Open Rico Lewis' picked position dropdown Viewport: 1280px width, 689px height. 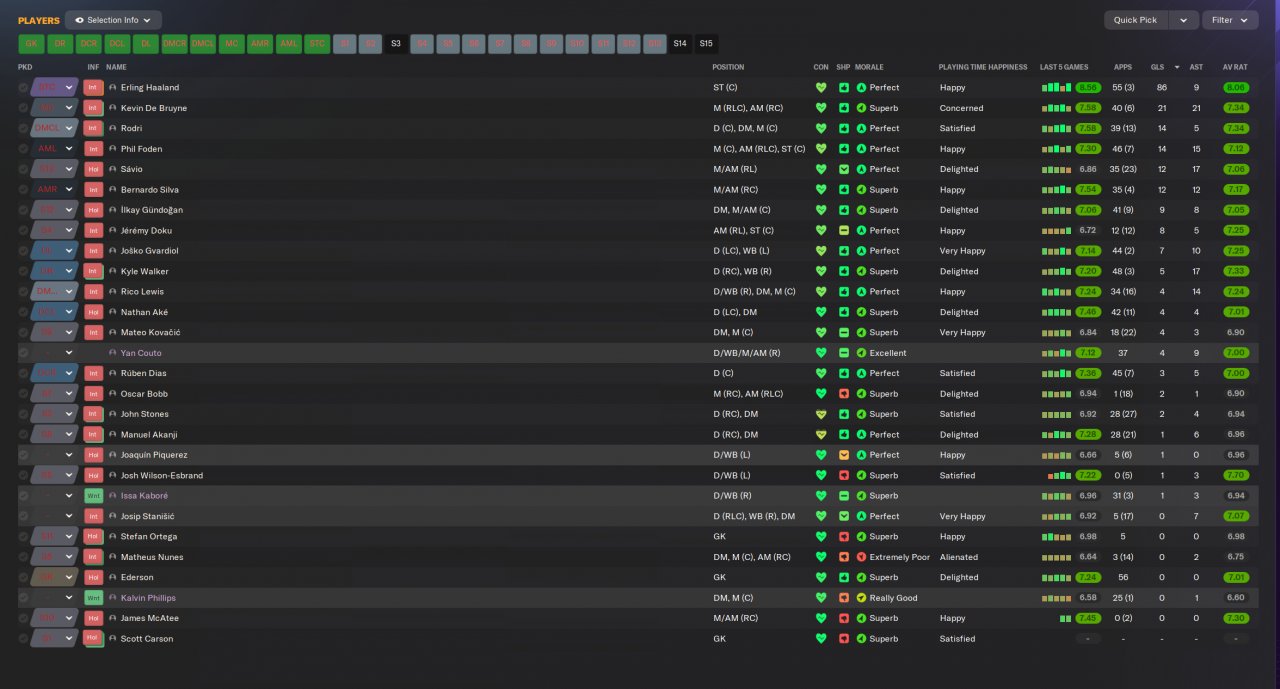coord(54,292)
